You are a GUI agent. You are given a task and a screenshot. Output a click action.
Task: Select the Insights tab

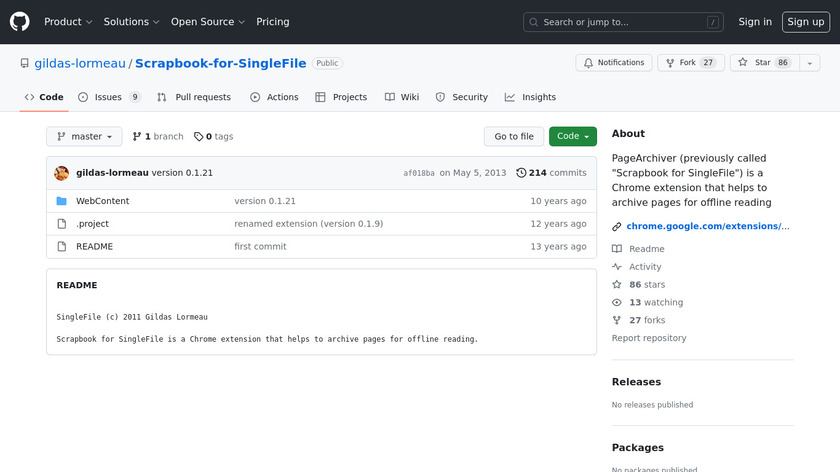[530, 97]
